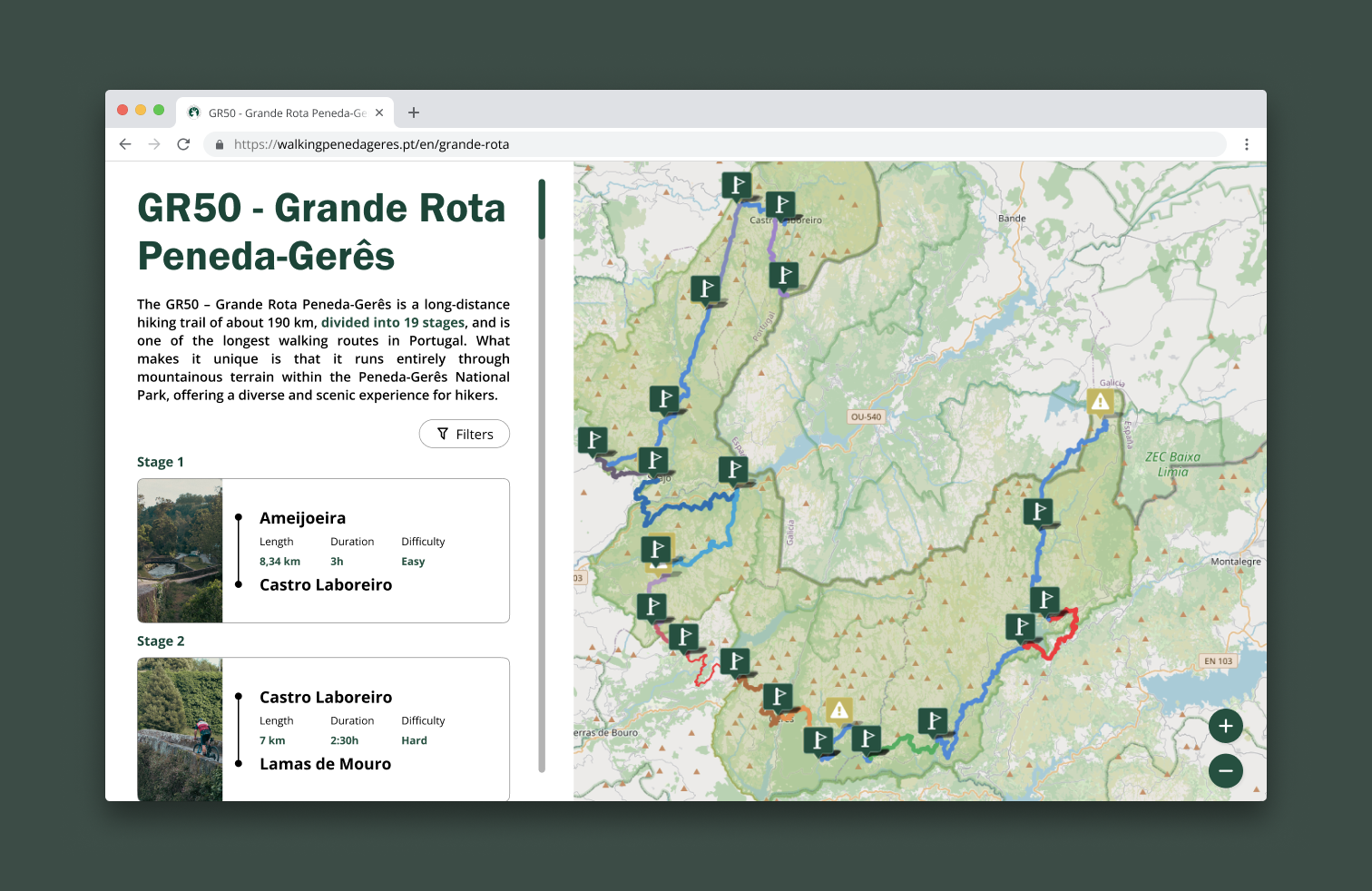Click the map zoom in plus button
The image size is (1372, 891).
[1225, 726]
